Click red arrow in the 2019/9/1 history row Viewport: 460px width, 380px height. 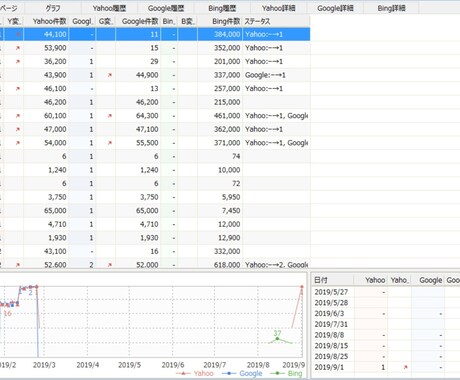coord(405,367)
